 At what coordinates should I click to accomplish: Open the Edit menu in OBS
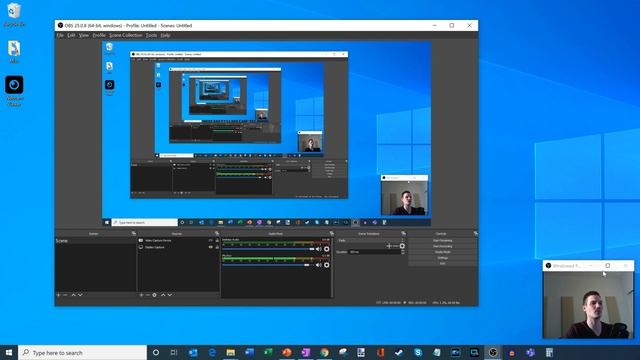click(71, 35)
